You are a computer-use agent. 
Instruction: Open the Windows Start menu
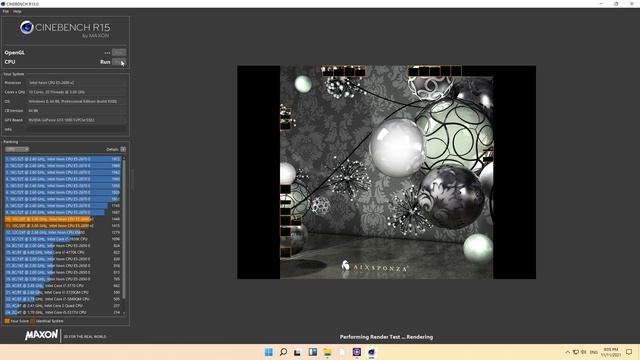click(x=268, y=352)
